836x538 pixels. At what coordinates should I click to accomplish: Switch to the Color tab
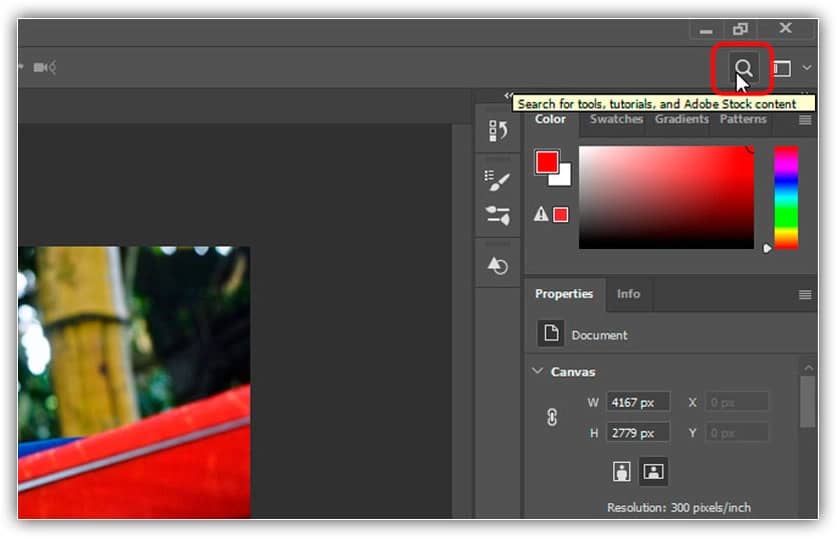(x=550, y=119)
